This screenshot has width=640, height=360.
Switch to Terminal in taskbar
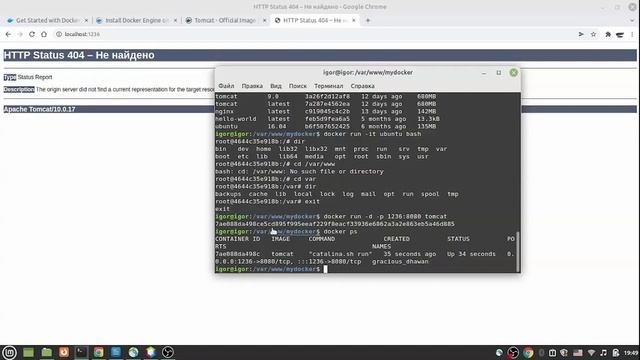point(81,352)
